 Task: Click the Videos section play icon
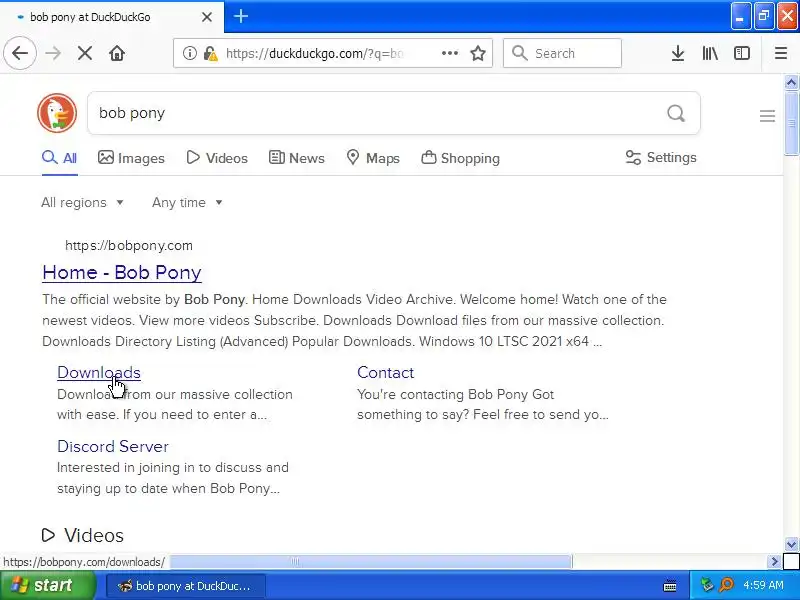pyautogui.click(x=48, y=535)
